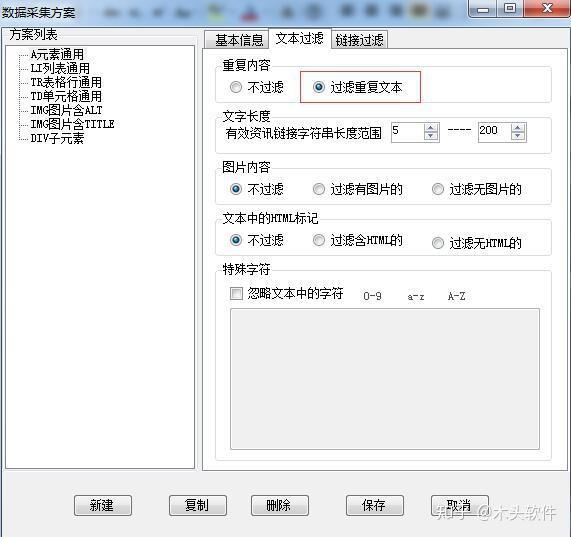Screen dimensions: 571x537
Task: Decrease the minimum length value 5
Action: [x=431, y=136]
